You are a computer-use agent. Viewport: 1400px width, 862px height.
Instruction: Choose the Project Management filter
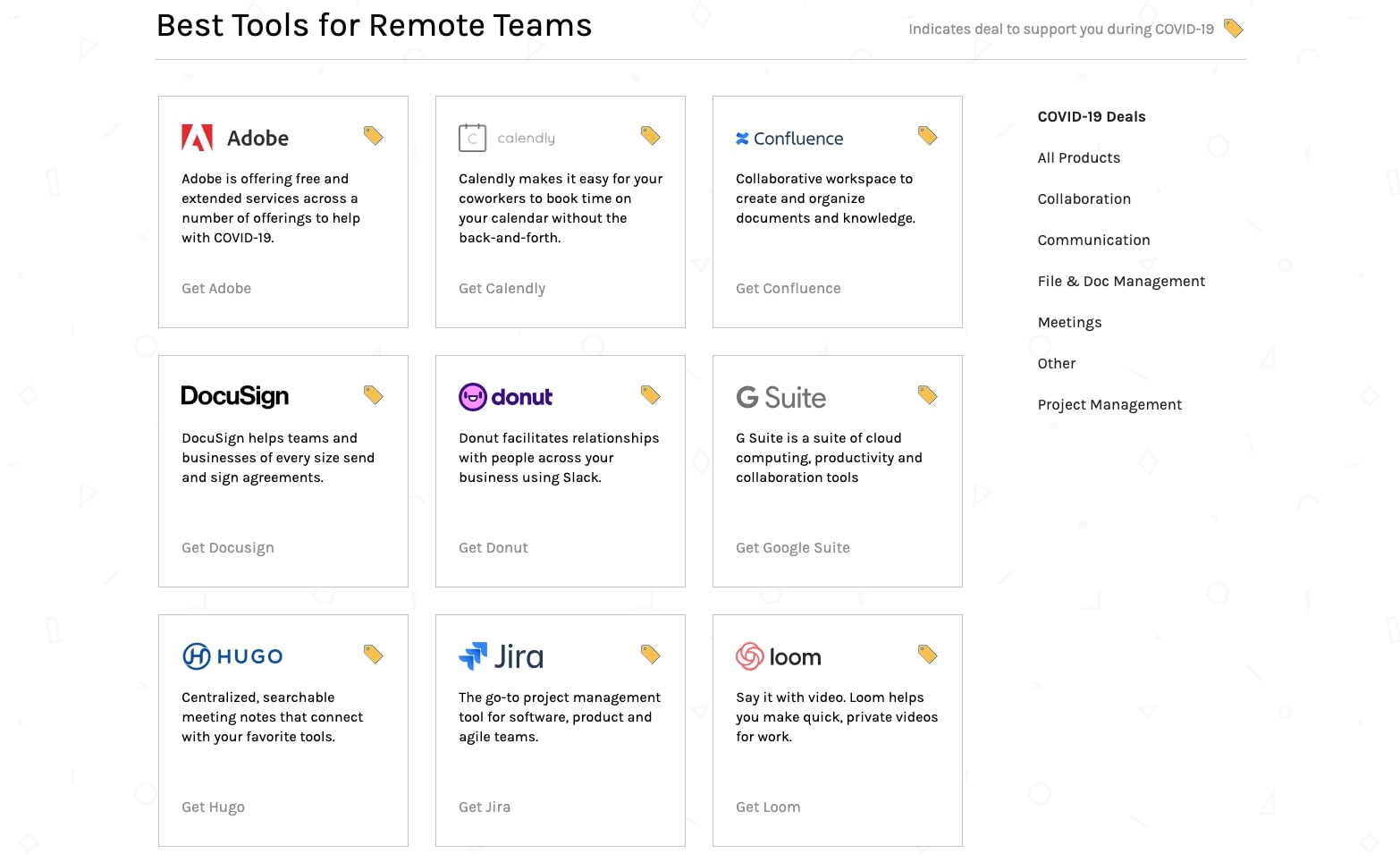coord(1109,404)
